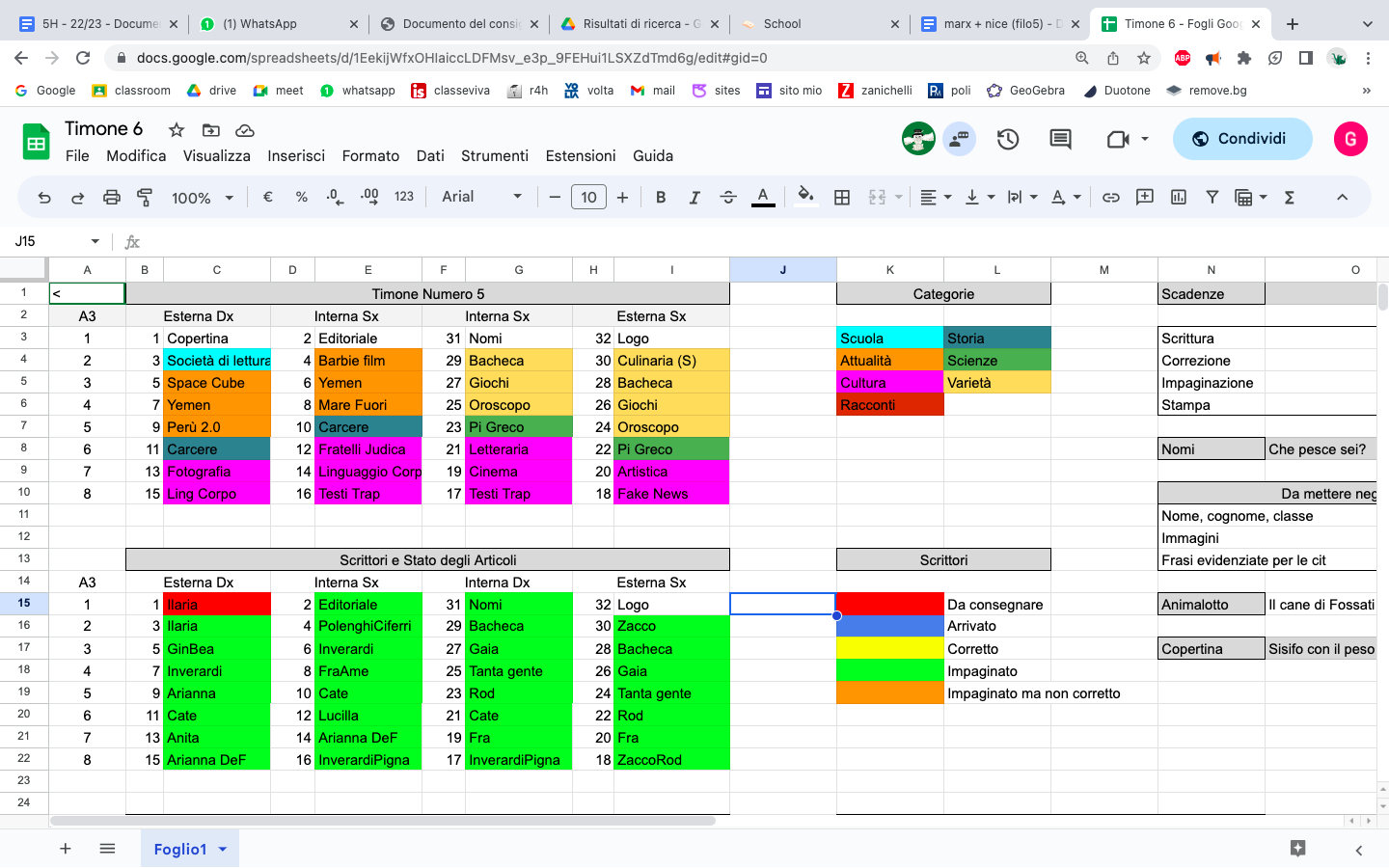Click the Undo icon in toolbar
The height and width of the screenshot is (868, 1389).
coord(44,197)
